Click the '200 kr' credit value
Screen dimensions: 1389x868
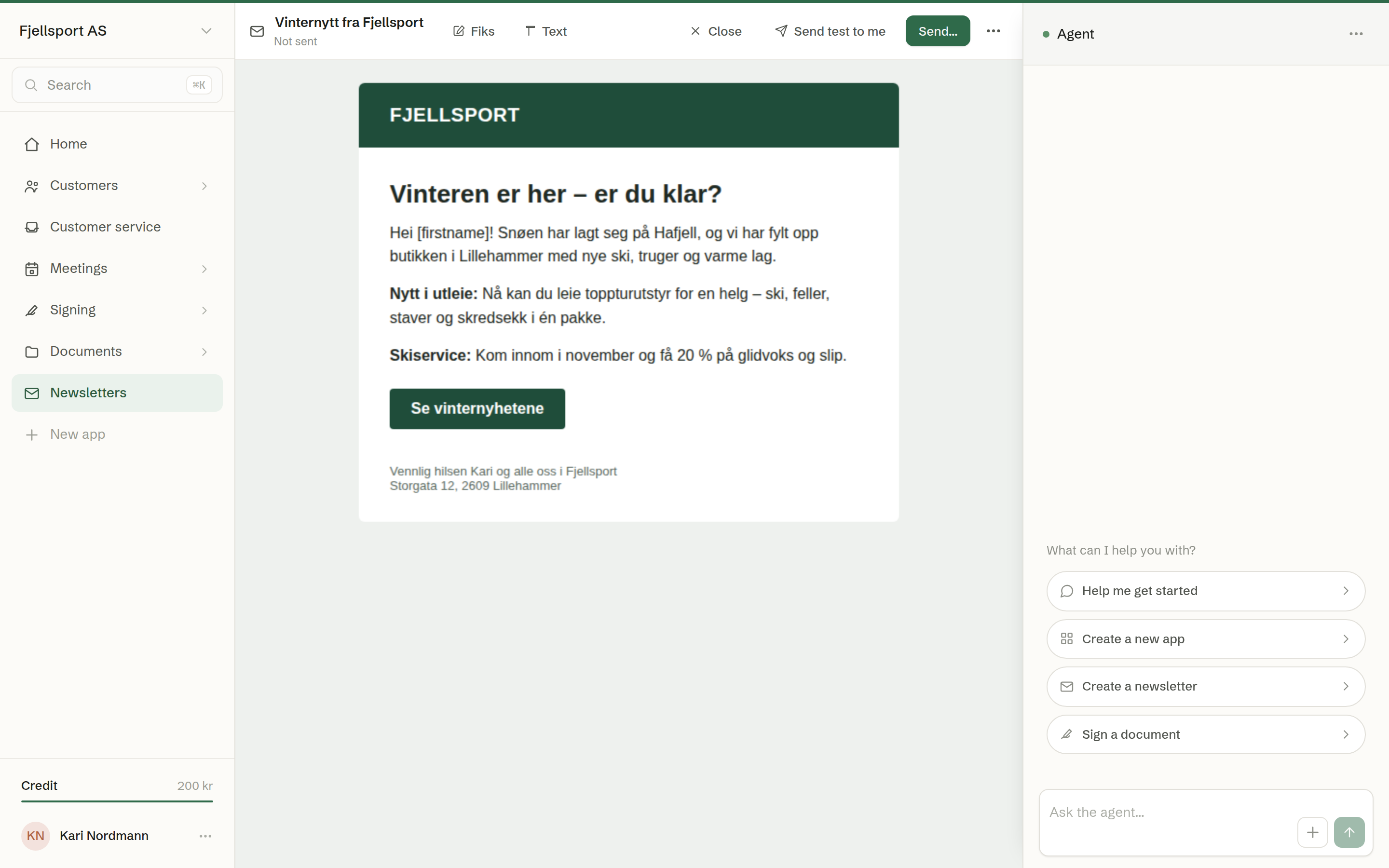tap(195, 786)
